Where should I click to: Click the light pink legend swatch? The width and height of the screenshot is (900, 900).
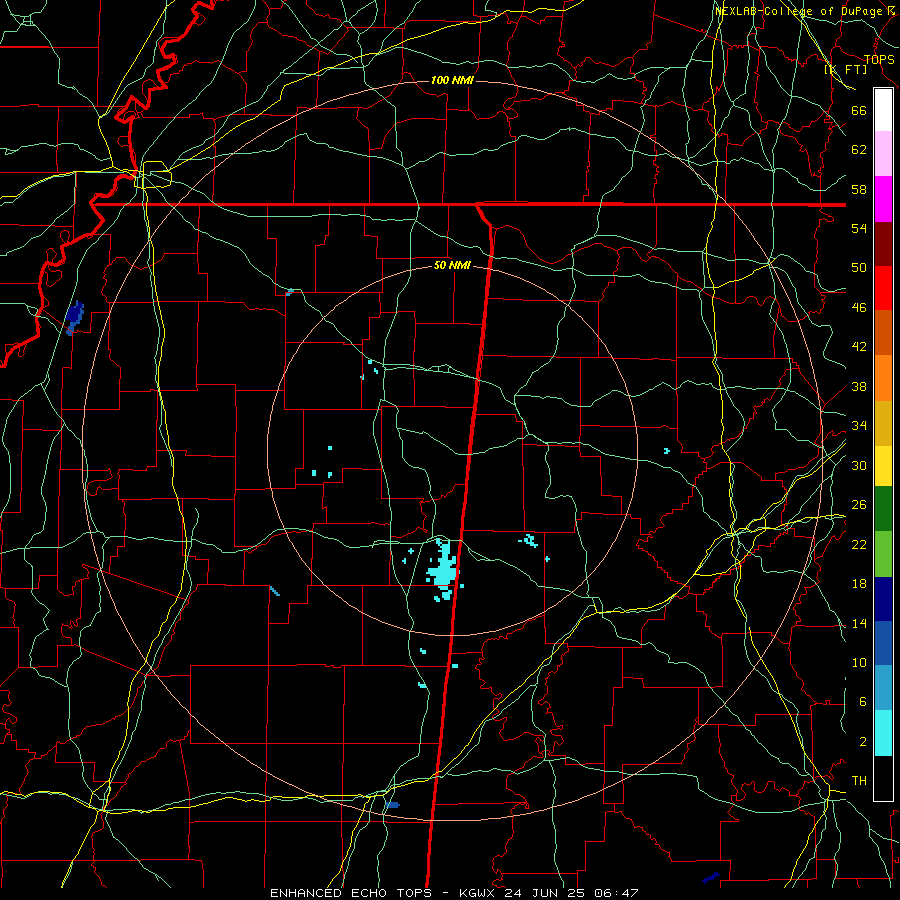pyautogui.click(x=883, y=153)
